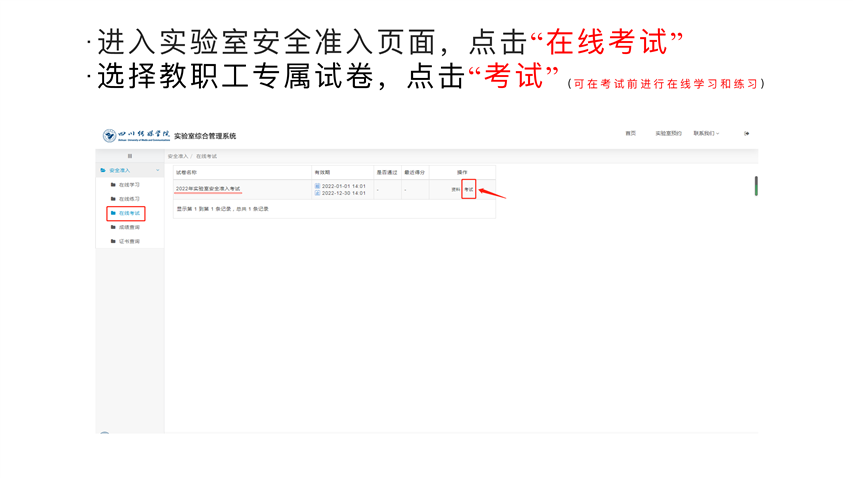The height and width of the screenshot is (479, 853).
Task: Click the start-date calendar icon in 有效期
Action: coord(317,186)
